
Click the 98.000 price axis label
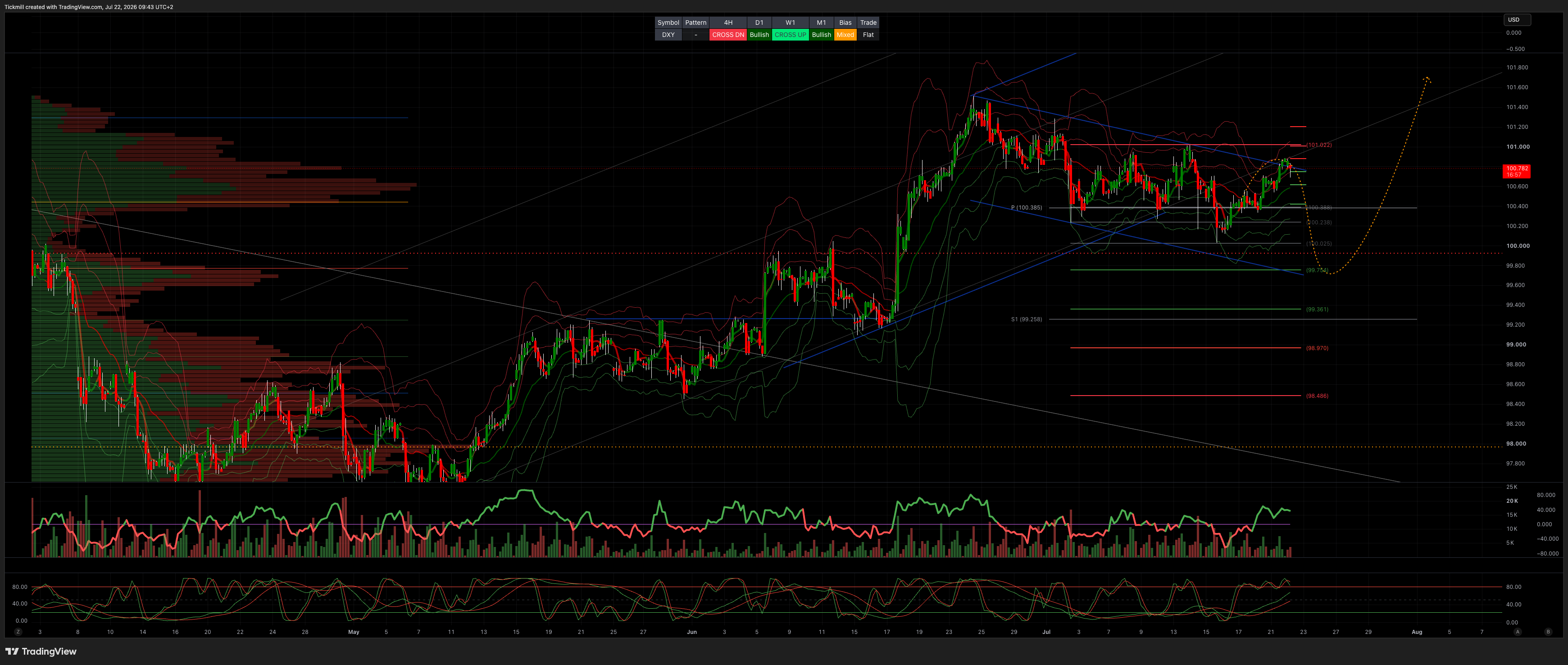coord(1516,444)
